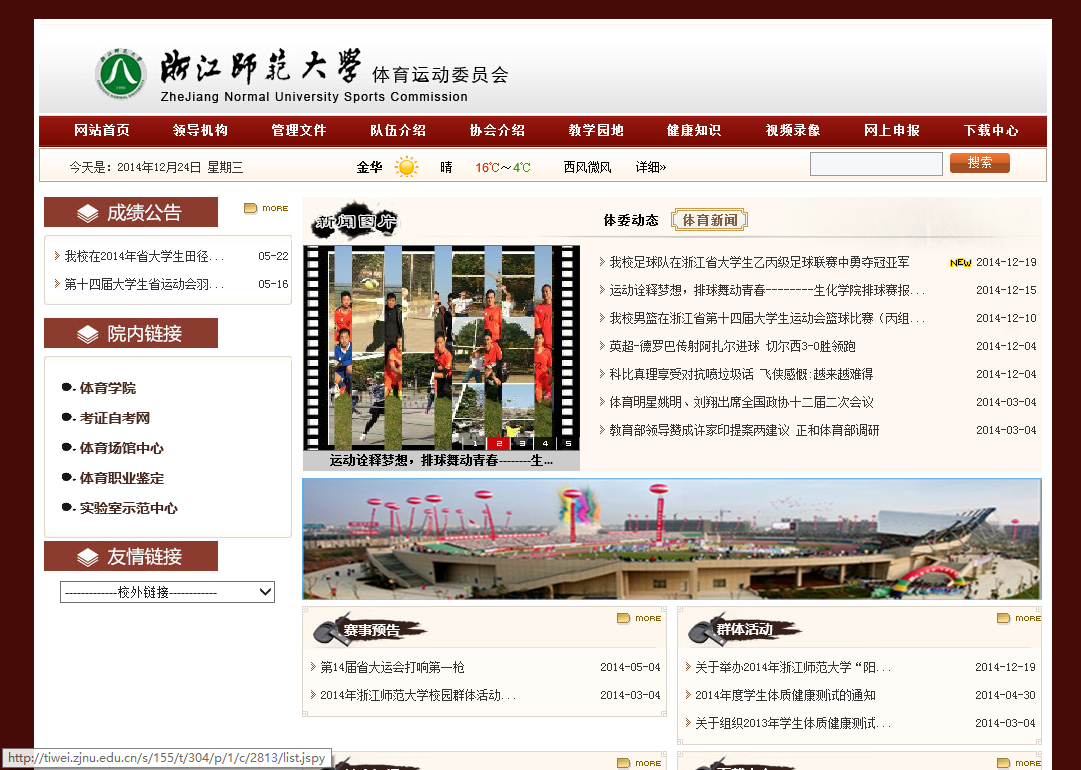Click the sun weather icon
This screenshot has height=770, width=1081.
[406, 167]
